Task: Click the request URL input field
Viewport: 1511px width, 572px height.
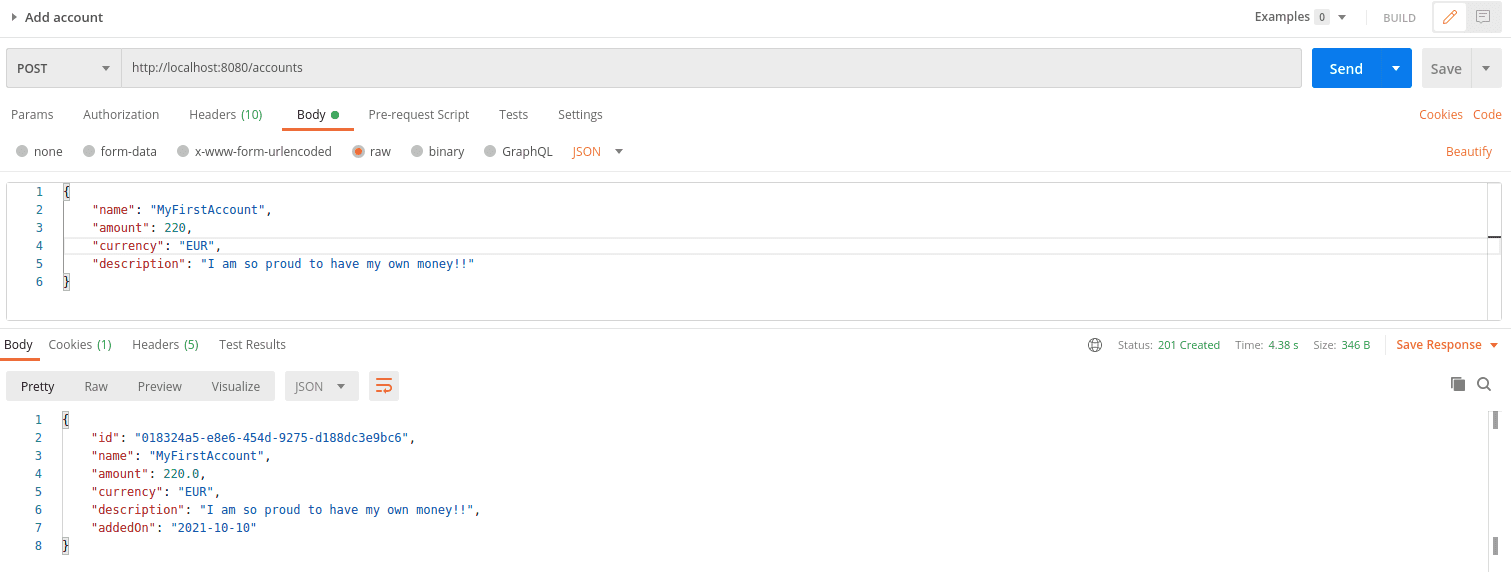Action: 710,68
